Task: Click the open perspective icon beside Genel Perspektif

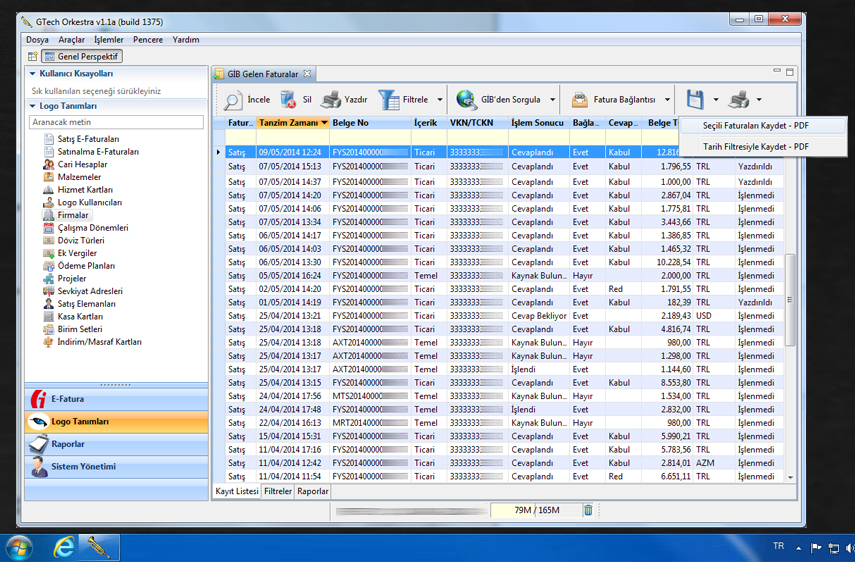Action: (33, 56)
